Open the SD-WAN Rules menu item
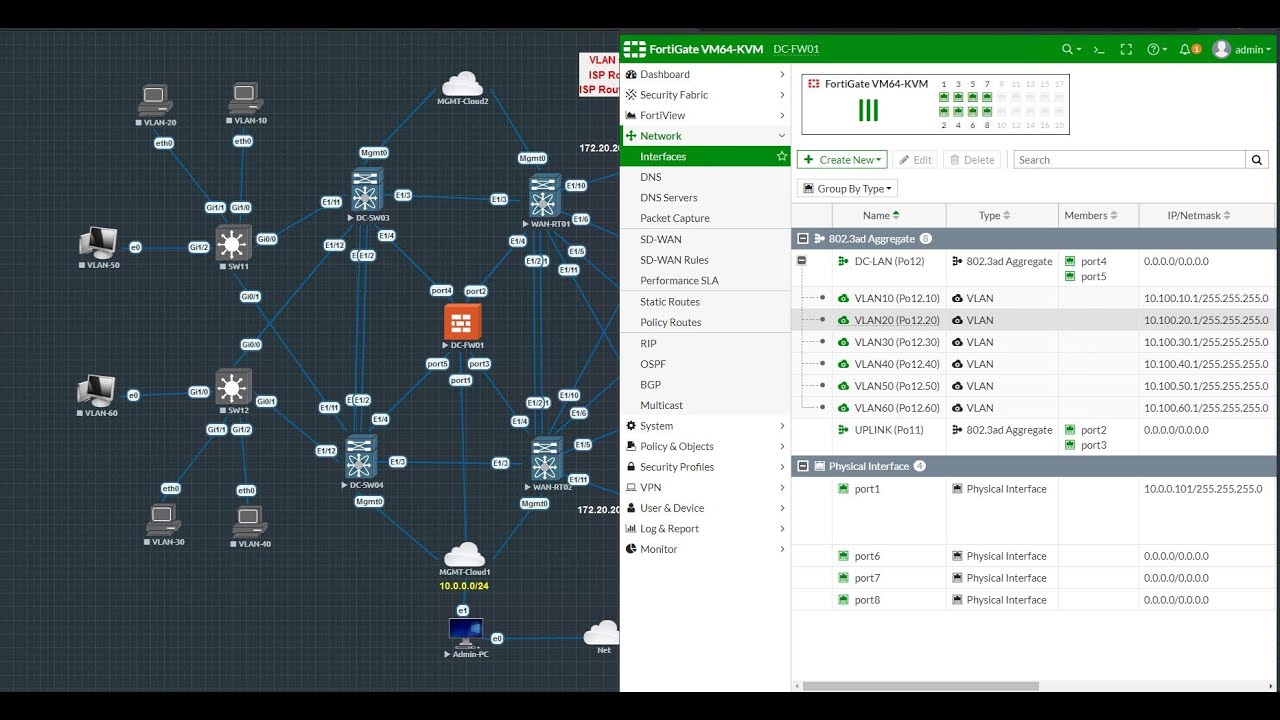Image resolution: width=1280 pixels, height=720 pixels. (x=705, y=260)
